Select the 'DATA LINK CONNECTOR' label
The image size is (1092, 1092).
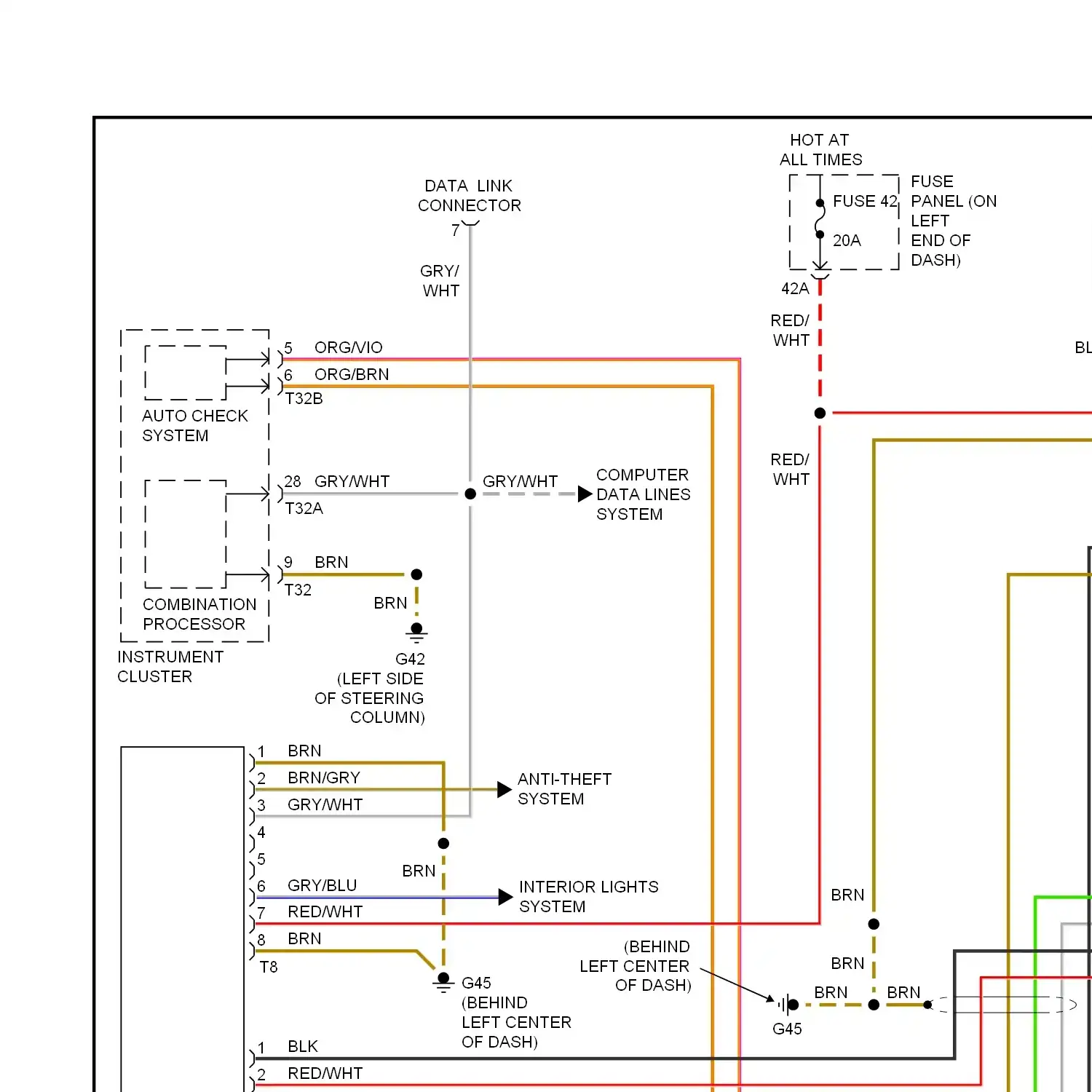[x=470, y=196]
